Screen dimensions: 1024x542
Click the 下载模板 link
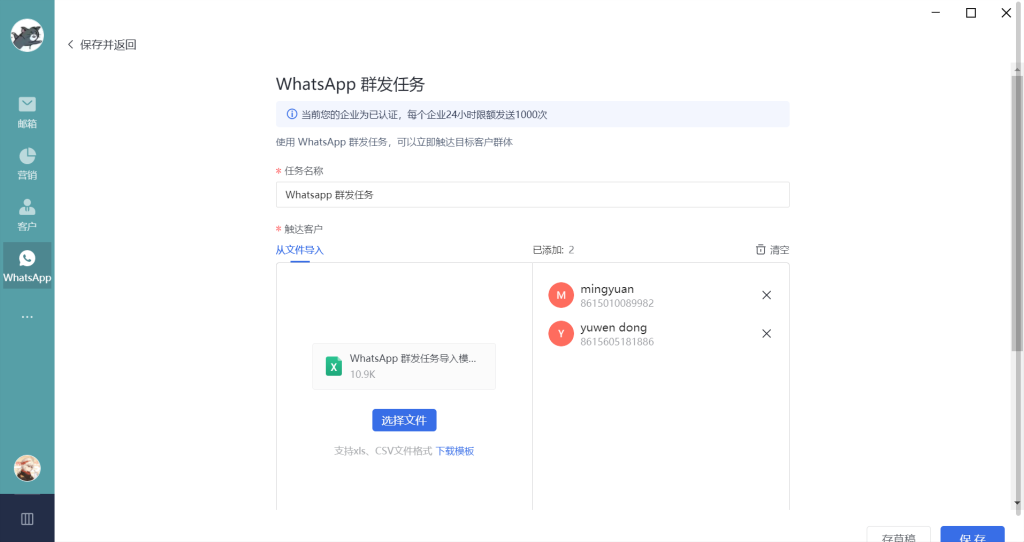[454, 451]
